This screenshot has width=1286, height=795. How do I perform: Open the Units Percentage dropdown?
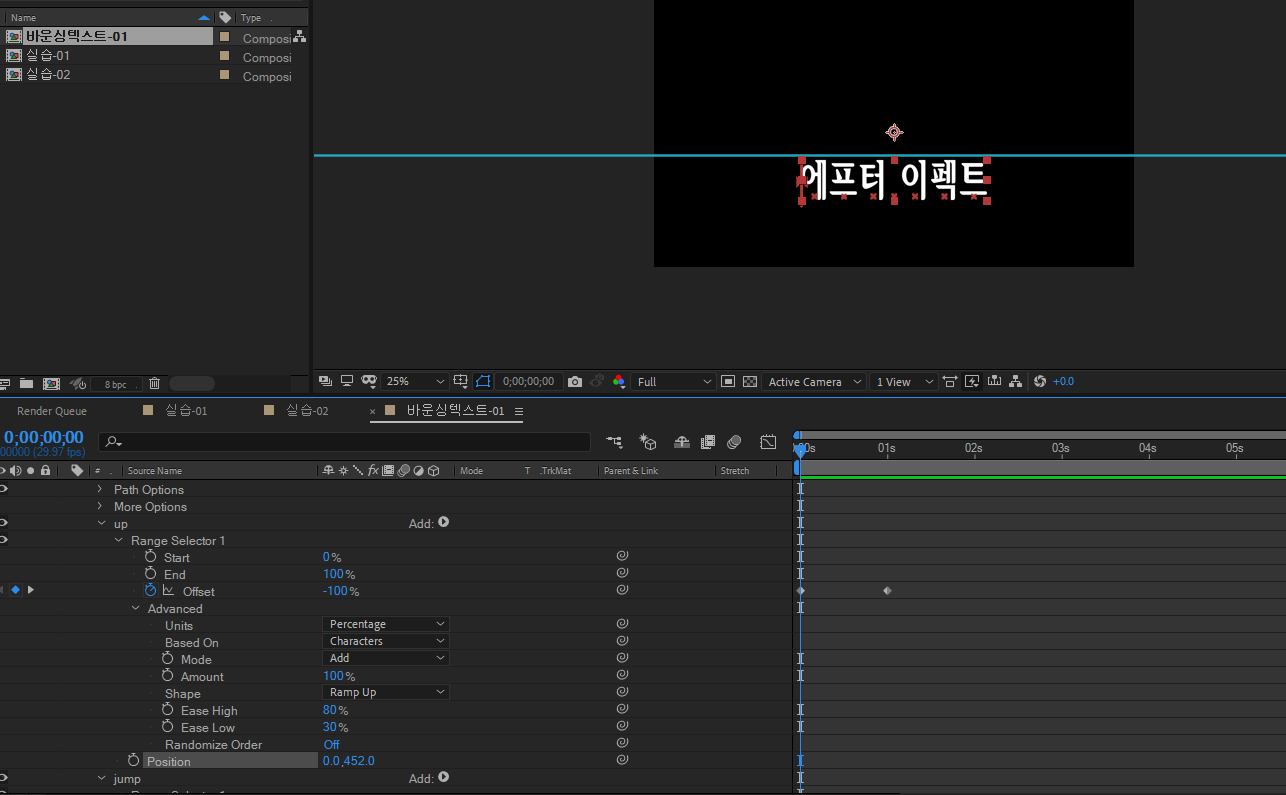click(x=385, y=624)
